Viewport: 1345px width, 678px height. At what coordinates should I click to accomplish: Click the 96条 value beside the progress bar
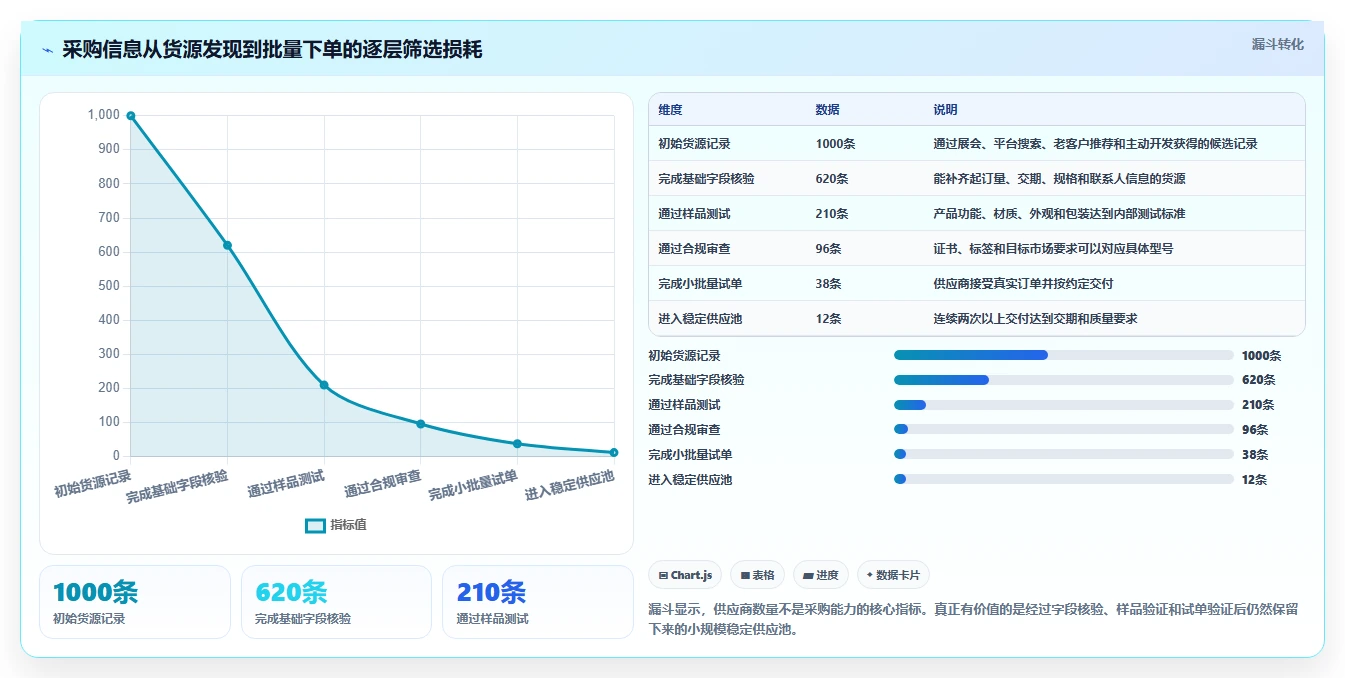tap(1254, 430)
